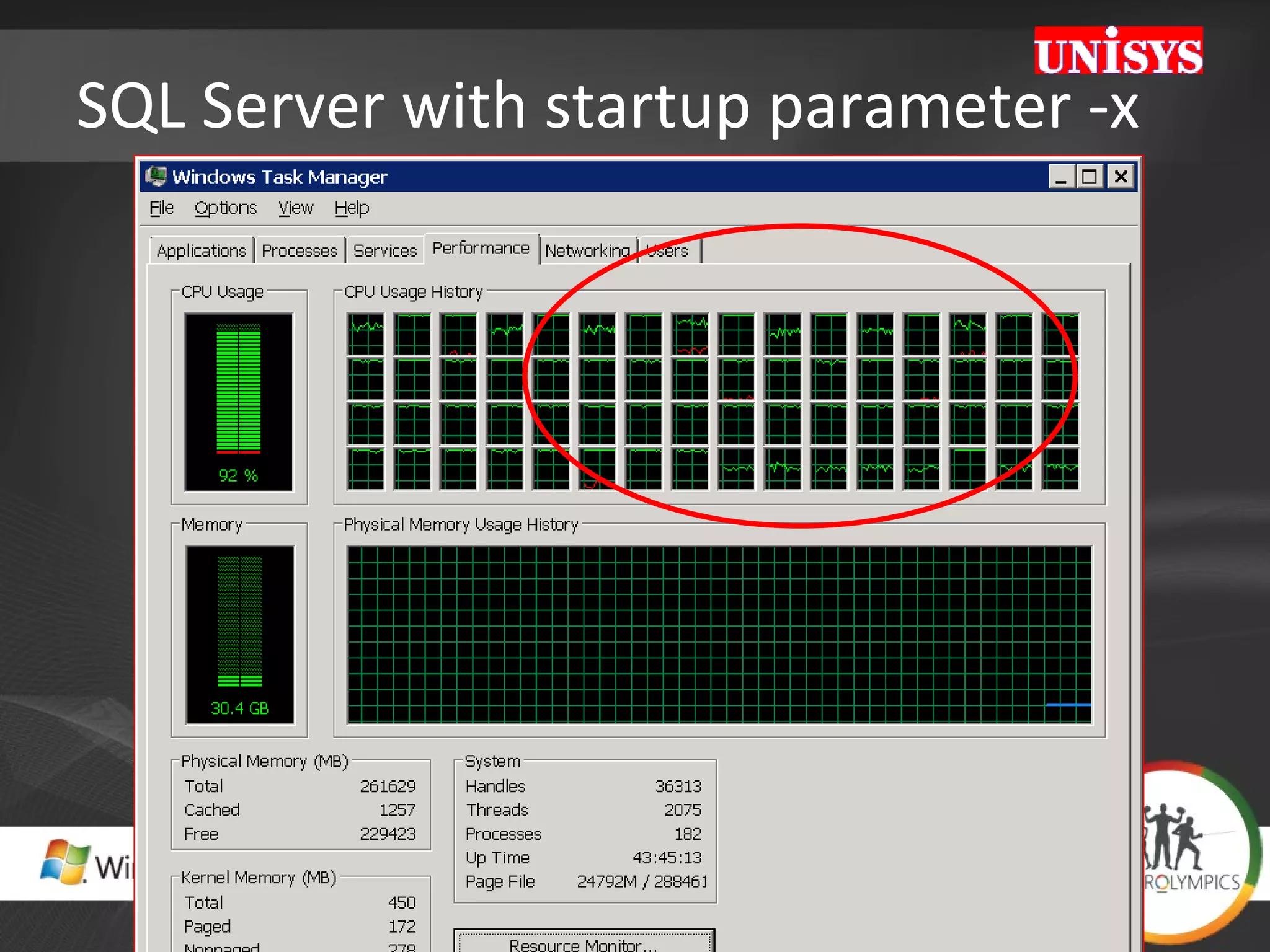Maximize the Task Manager window

[1090, 177]
